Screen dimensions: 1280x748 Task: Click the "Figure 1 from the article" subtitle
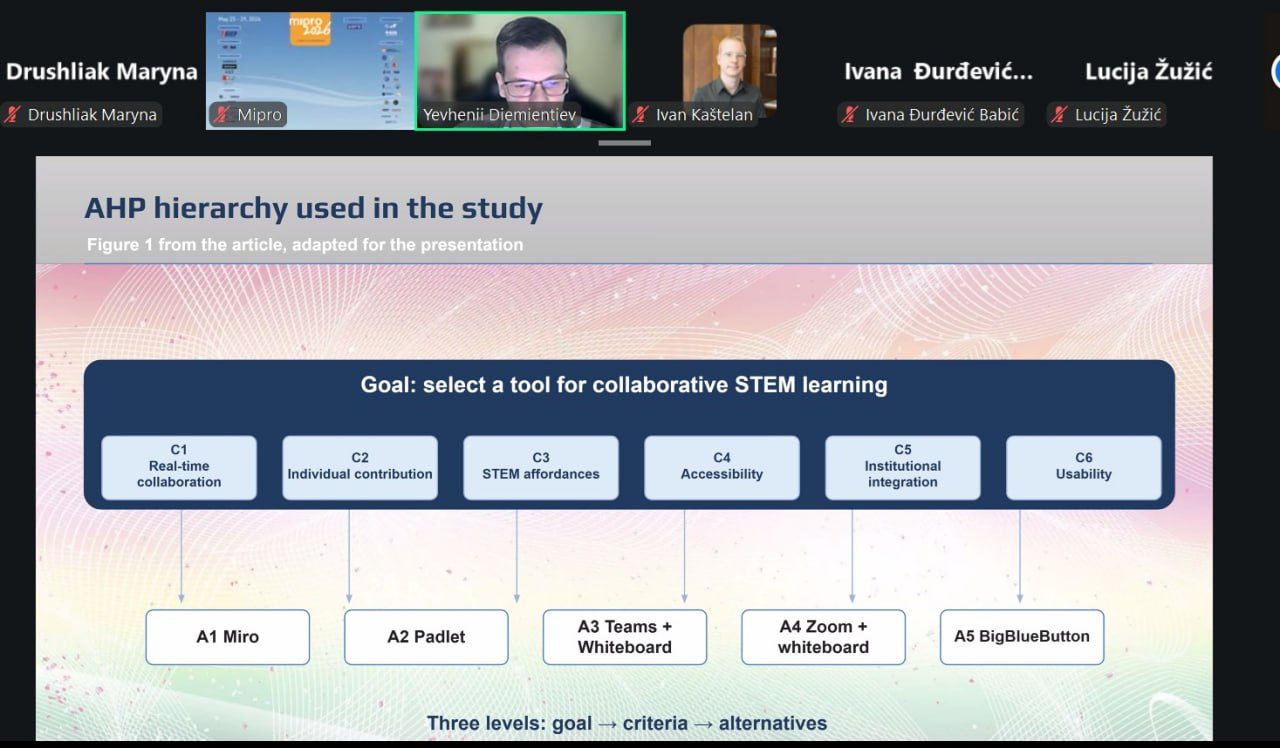(x=305, y=244)
